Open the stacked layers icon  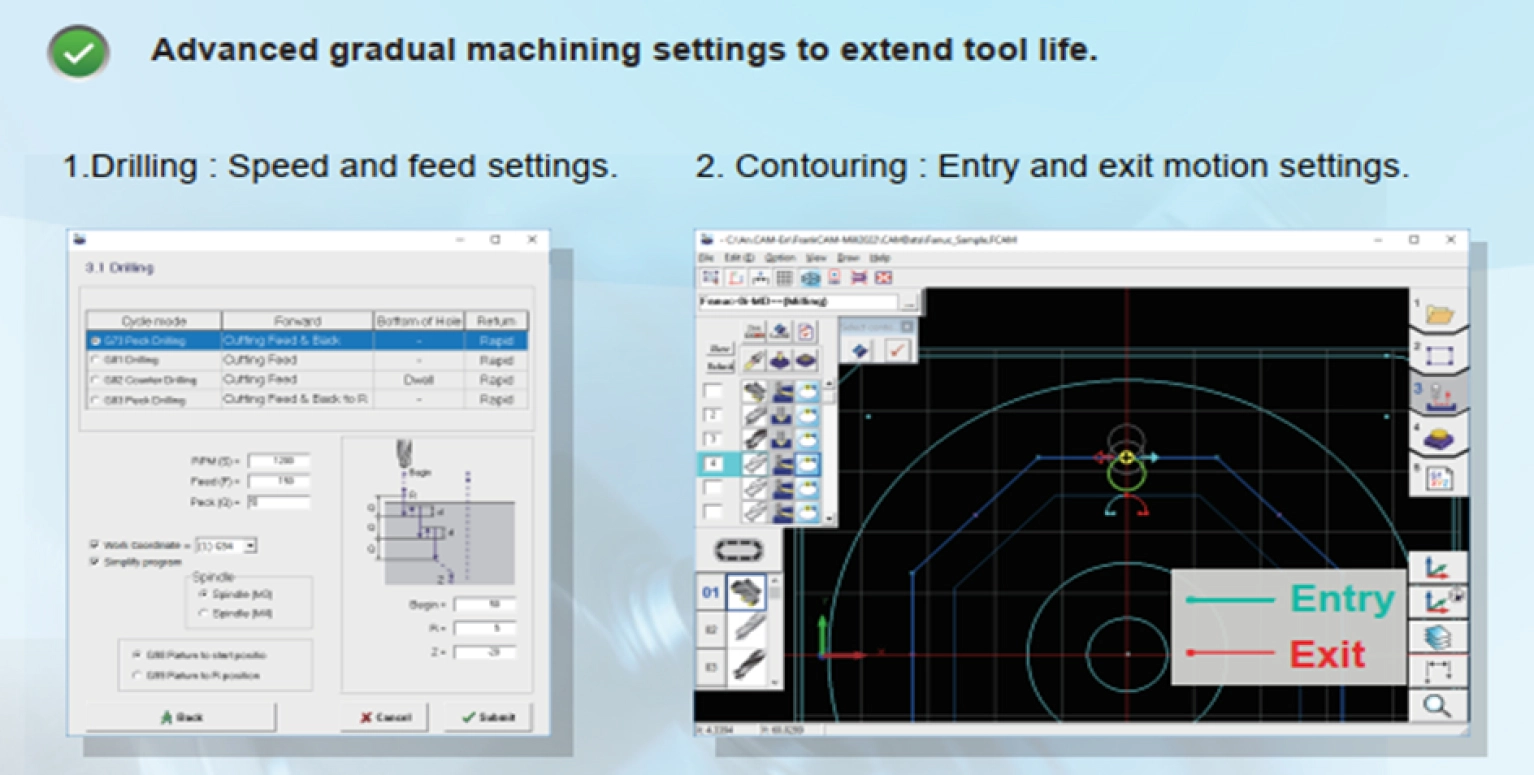pyautogui.click(x=1438, y=635)
